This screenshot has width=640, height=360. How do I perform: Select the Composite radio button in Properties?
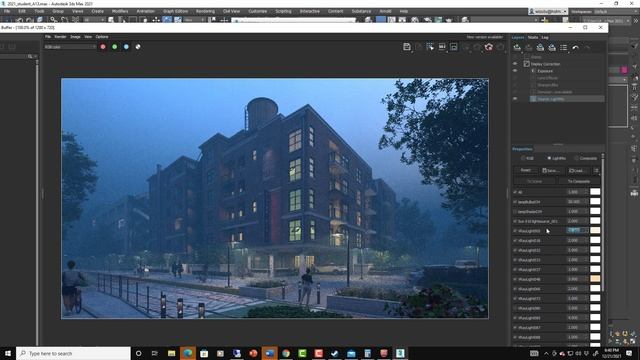576,158
